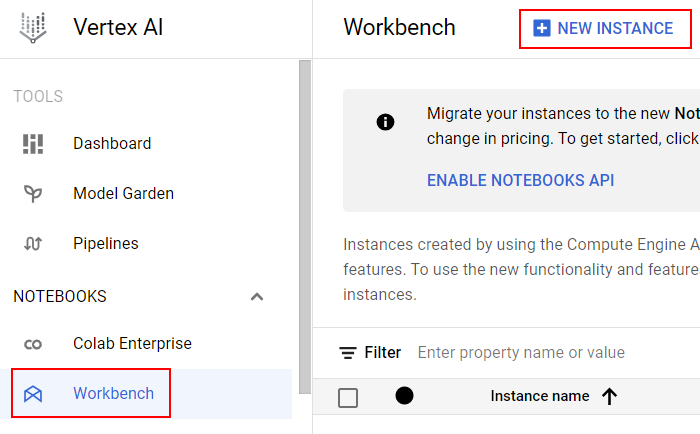Select the Model Garden leaf icon
This screenshot has height=434, width=700.
click(x=33, y=194)
